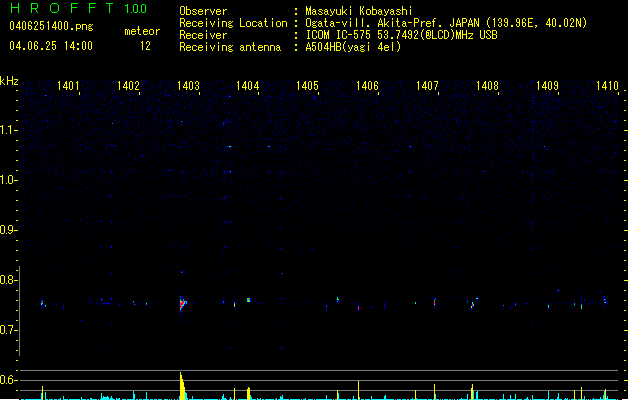This screenshot has height=400, width=629.
Task: Select the antenna text A504HB(yagi 4el)
Action: click(353, 47)
